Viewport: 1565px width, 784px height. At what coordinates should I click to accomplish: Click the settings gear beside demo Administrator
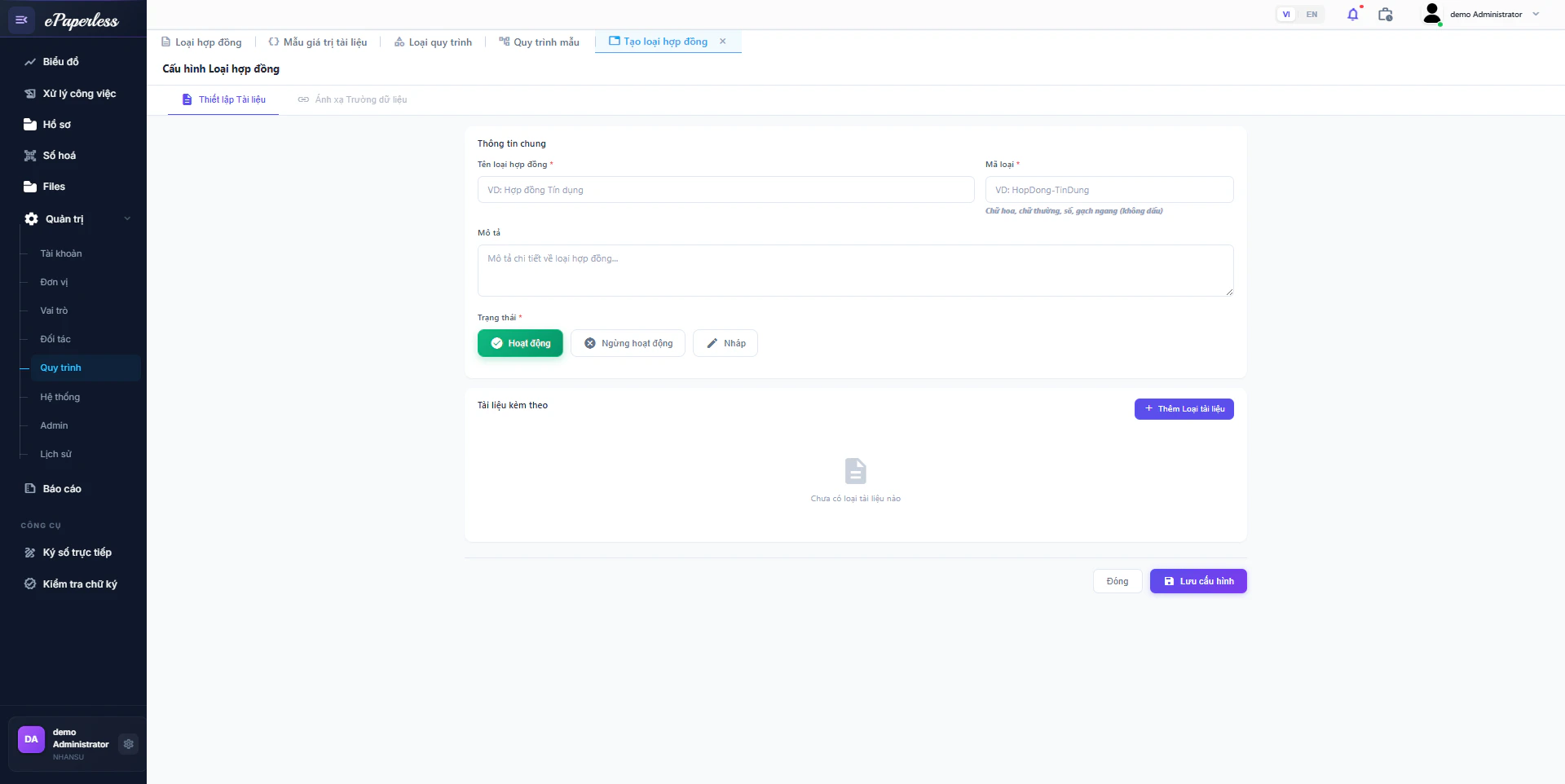point(128,744)
